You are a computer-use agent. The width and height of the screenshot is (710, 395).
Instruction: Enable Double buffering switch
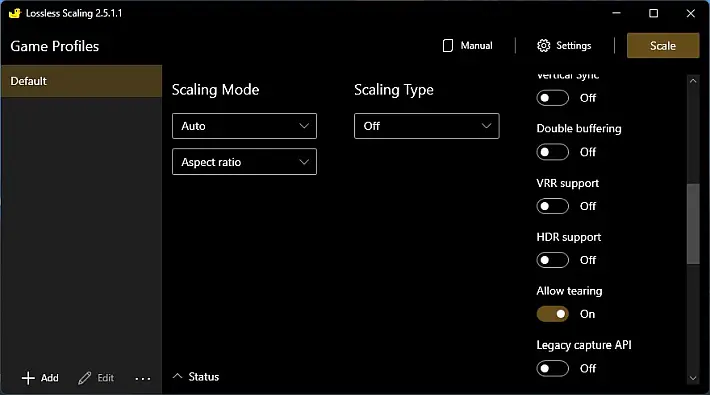point(552,152)
